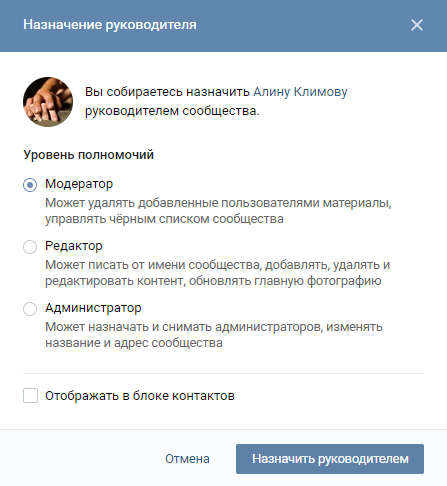
Task: Click the руководителем сообщества text line
Action: coord(172,111)
